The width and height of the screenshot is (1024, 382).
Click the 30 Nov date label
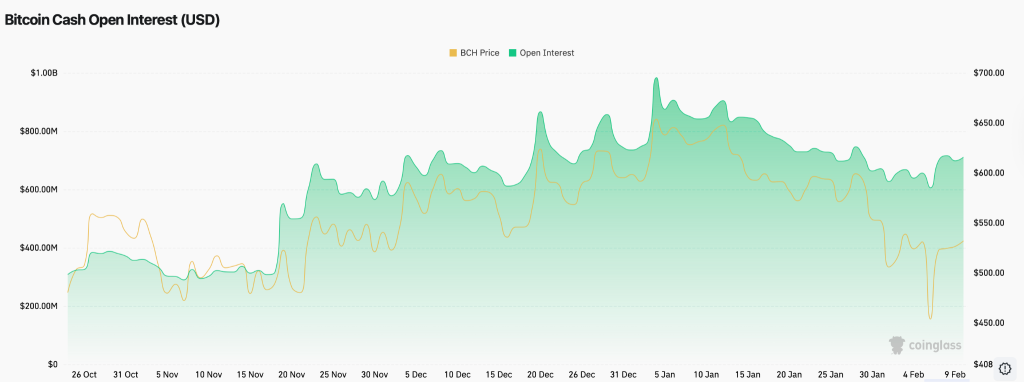click(x=375, y=375)
